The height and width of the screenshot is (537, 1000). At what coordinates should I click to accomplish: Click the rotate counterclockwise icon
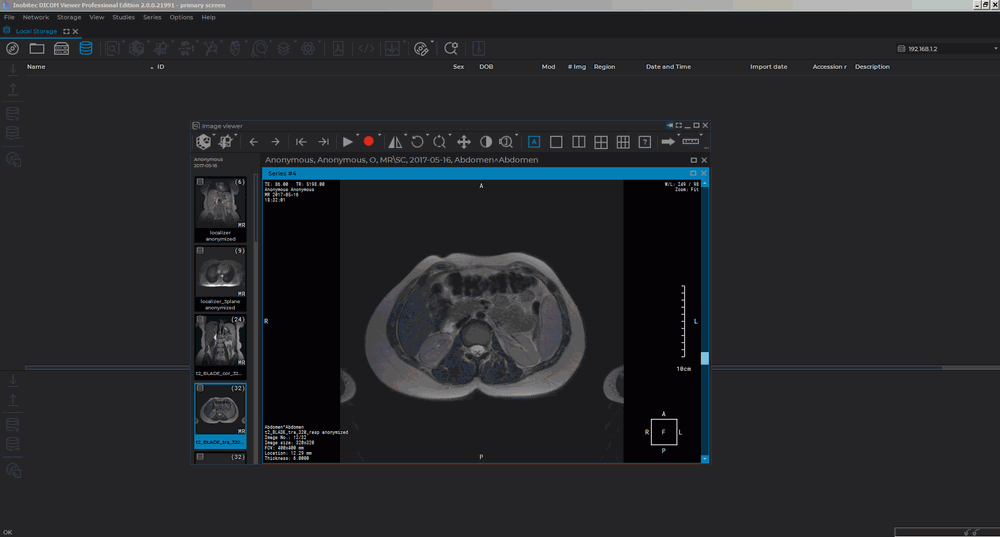(417, 142)
